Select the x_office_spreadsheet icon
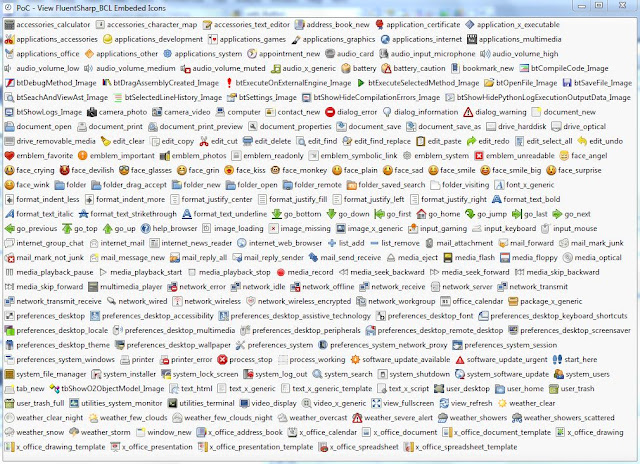 click(323, 447)
